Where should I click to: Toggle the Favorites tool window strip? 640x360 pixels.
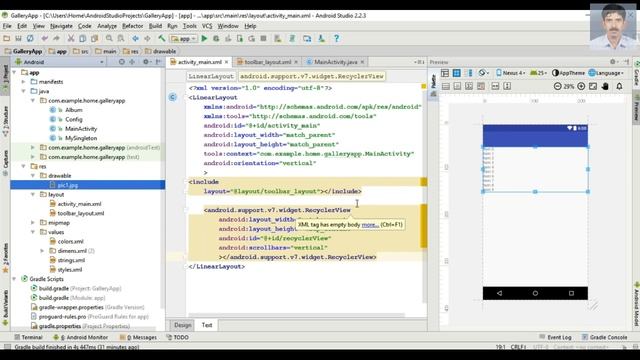pyautogui.click(x=5, y=258)
